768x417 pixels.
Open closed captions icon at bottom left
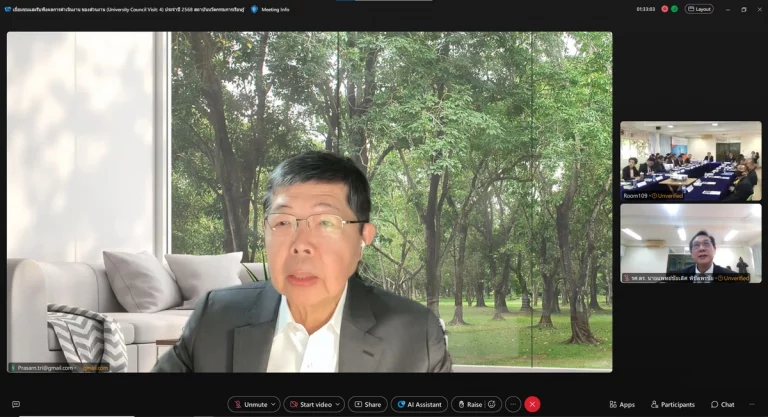(15, 404)
